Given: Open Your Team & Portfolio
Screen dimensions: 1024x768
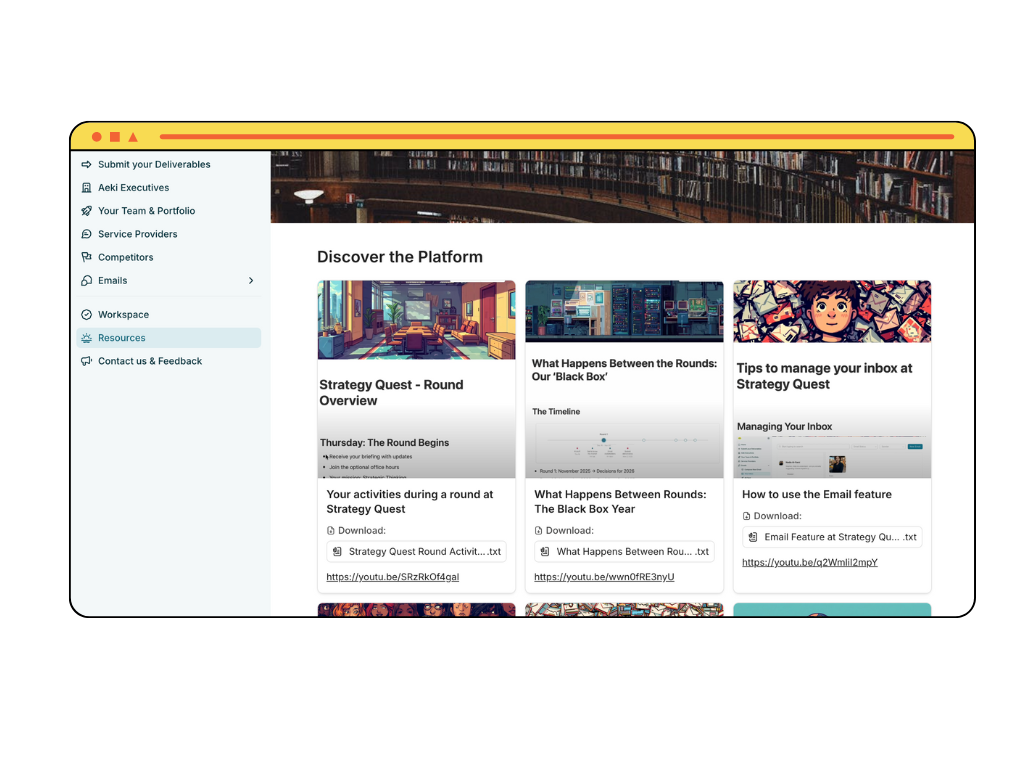Looking at the screenshot, I should pyautogui.click(x=169, y=211).
